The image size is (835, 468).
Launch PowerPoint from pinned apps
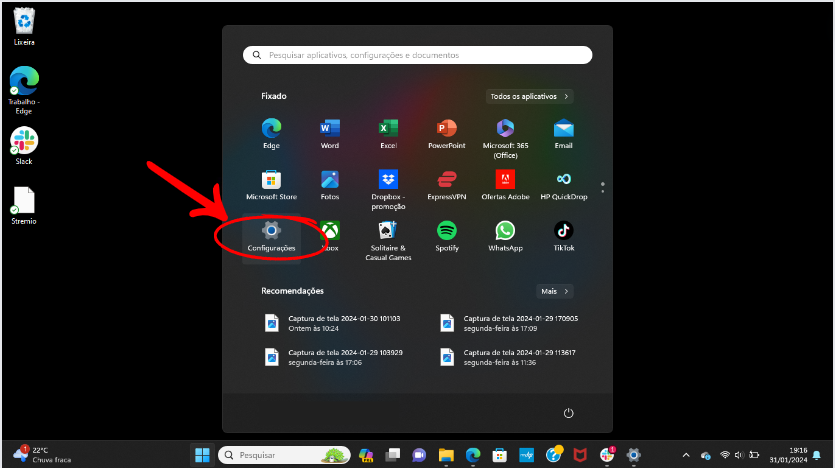point(447,134)
